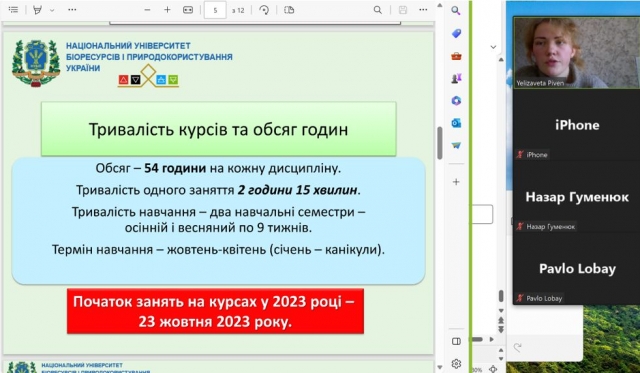The width and height of the screenshot is (640, 373).
Task: Click the previous-page double-up arrow in background scrollbar
Action: pyautogui.click(x=501, y=320)
